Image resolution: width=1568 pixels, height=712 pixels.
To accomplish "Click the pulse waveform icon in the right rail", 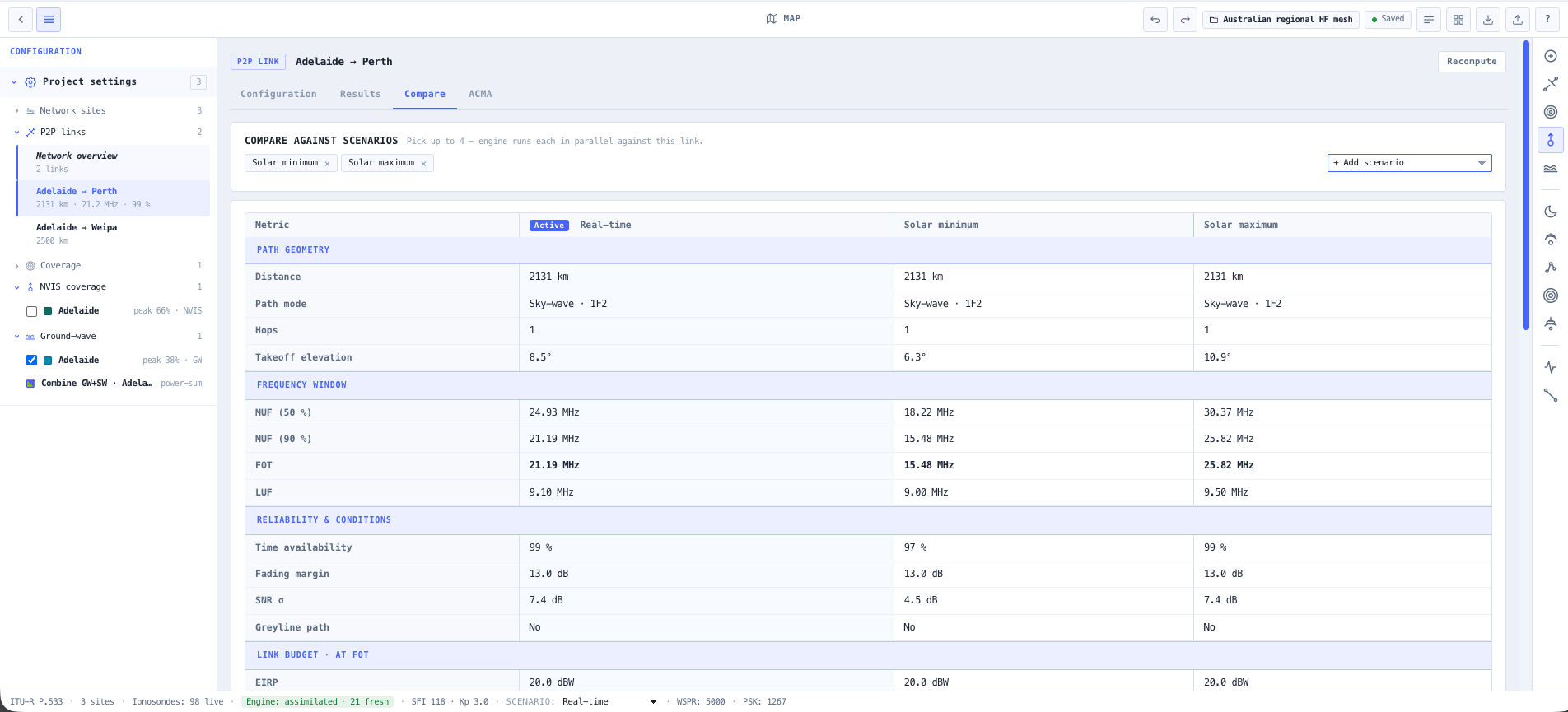I will point(1551,367).
